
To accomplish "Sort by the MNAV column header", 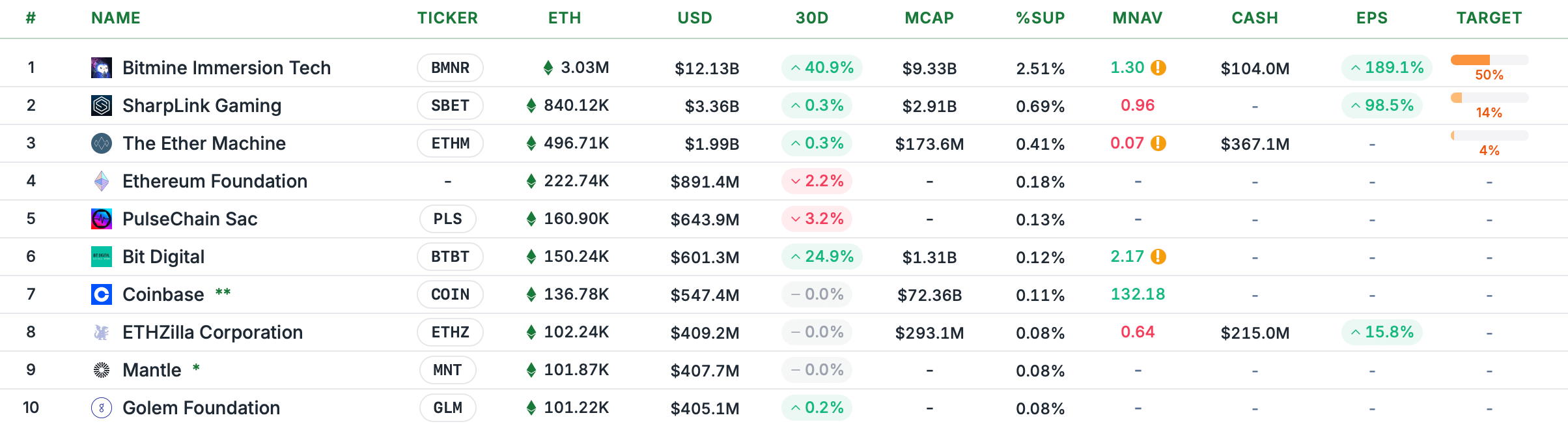I will point(1138,18).
